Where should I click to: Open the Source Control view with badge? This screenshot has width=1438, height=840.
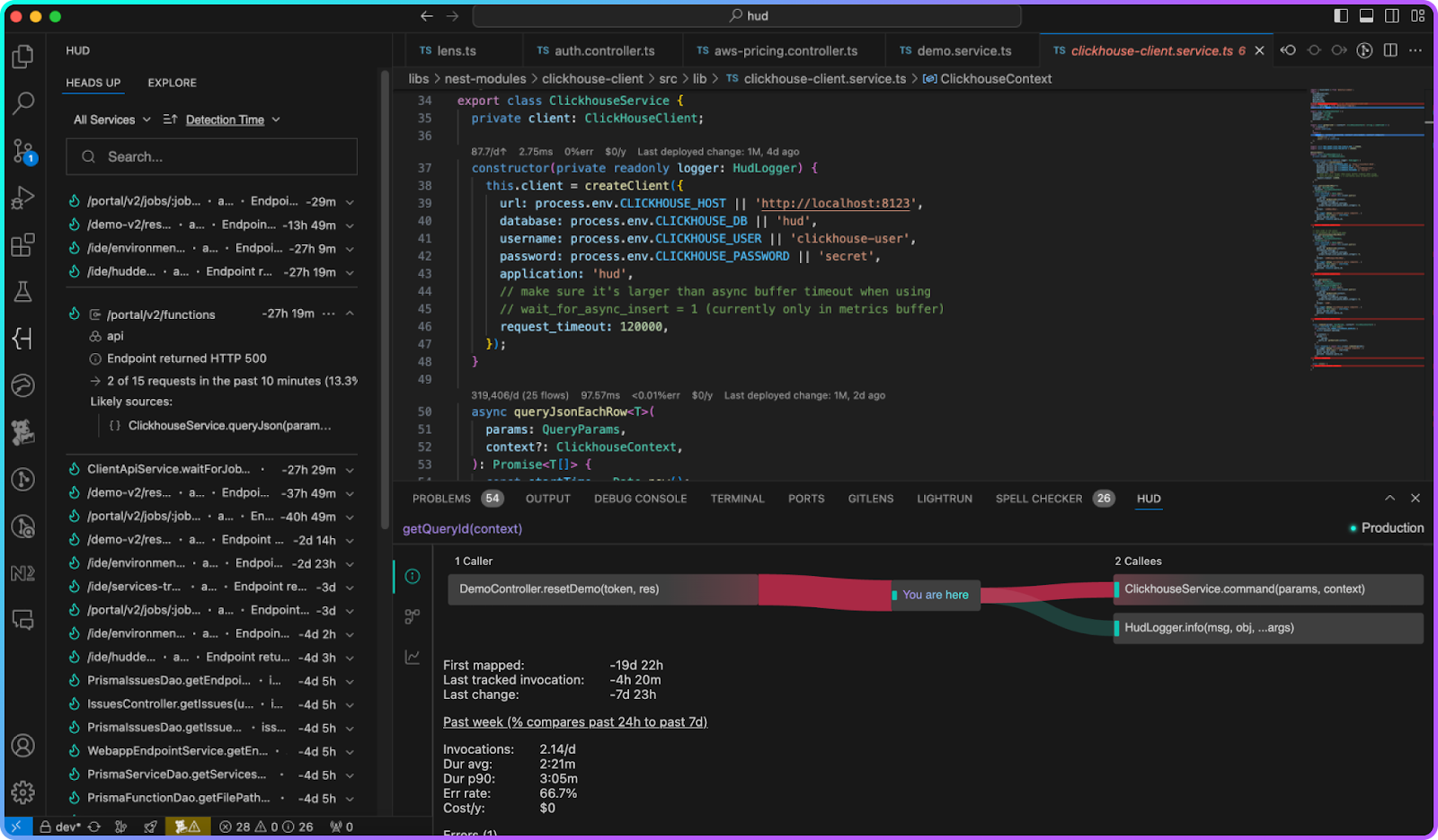[x=22, y=151]
